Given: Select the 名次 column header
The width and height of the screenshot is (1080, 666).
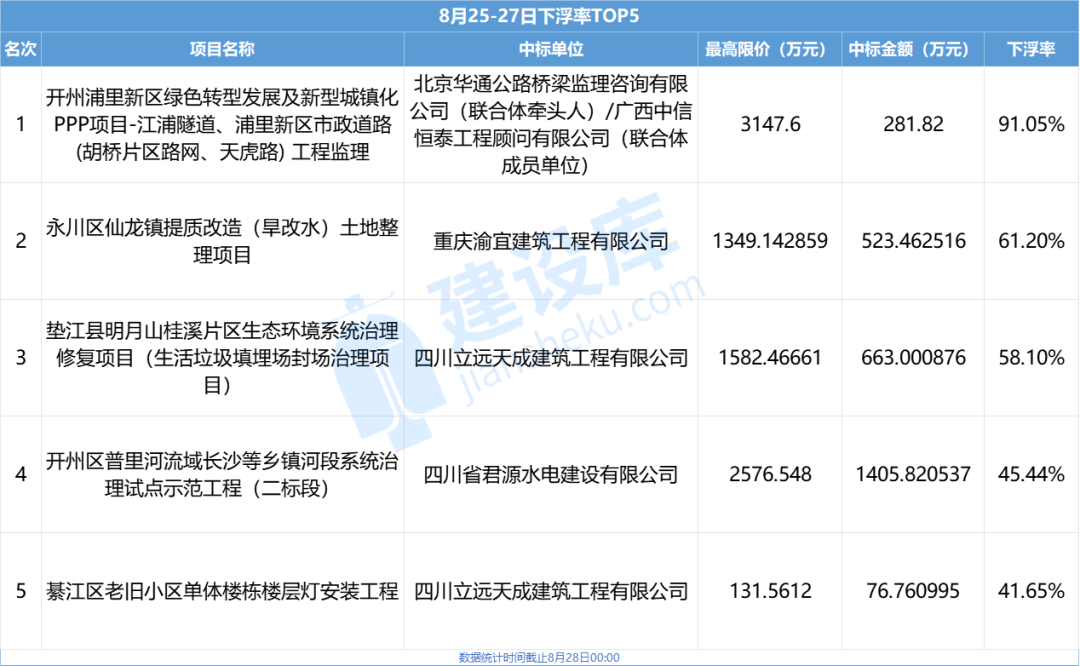Looking at the screenshot, I should [21, 47].
